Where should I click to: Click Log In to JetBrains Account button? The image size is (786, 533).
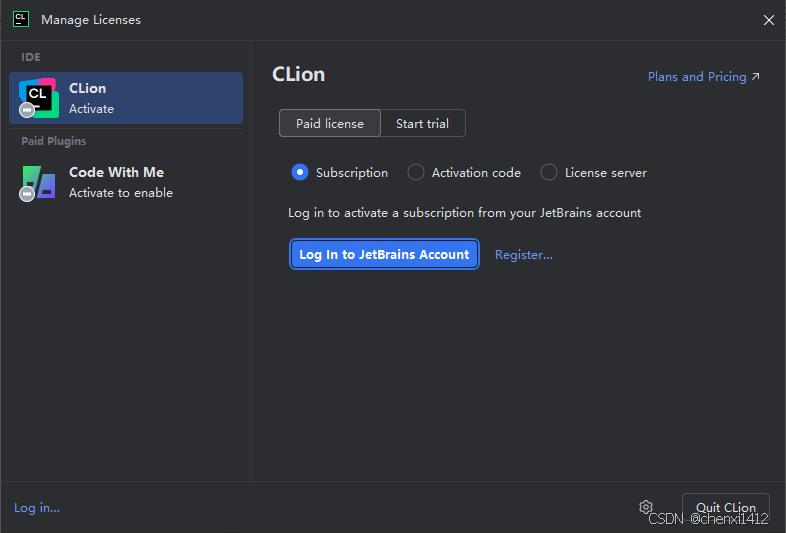[384, 254]
